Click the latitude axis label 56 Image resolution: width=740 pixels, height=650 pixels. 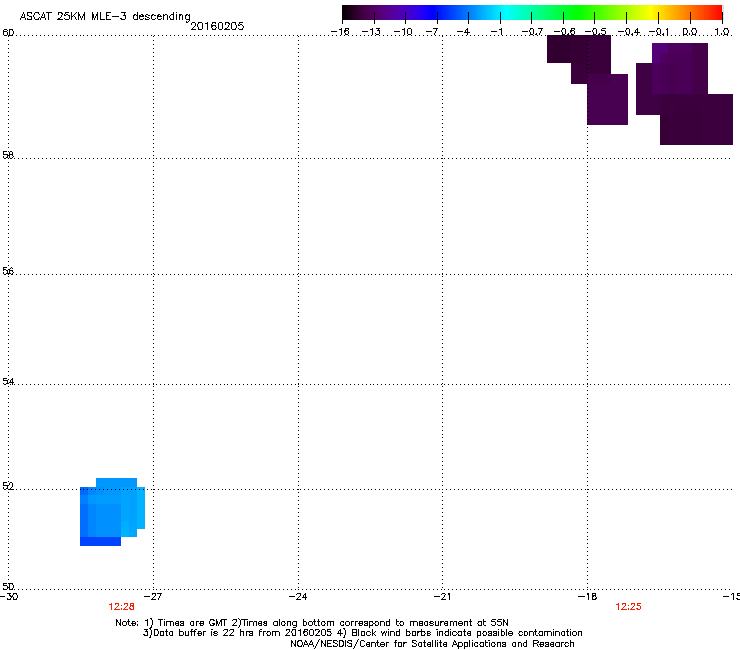(8, 271)
